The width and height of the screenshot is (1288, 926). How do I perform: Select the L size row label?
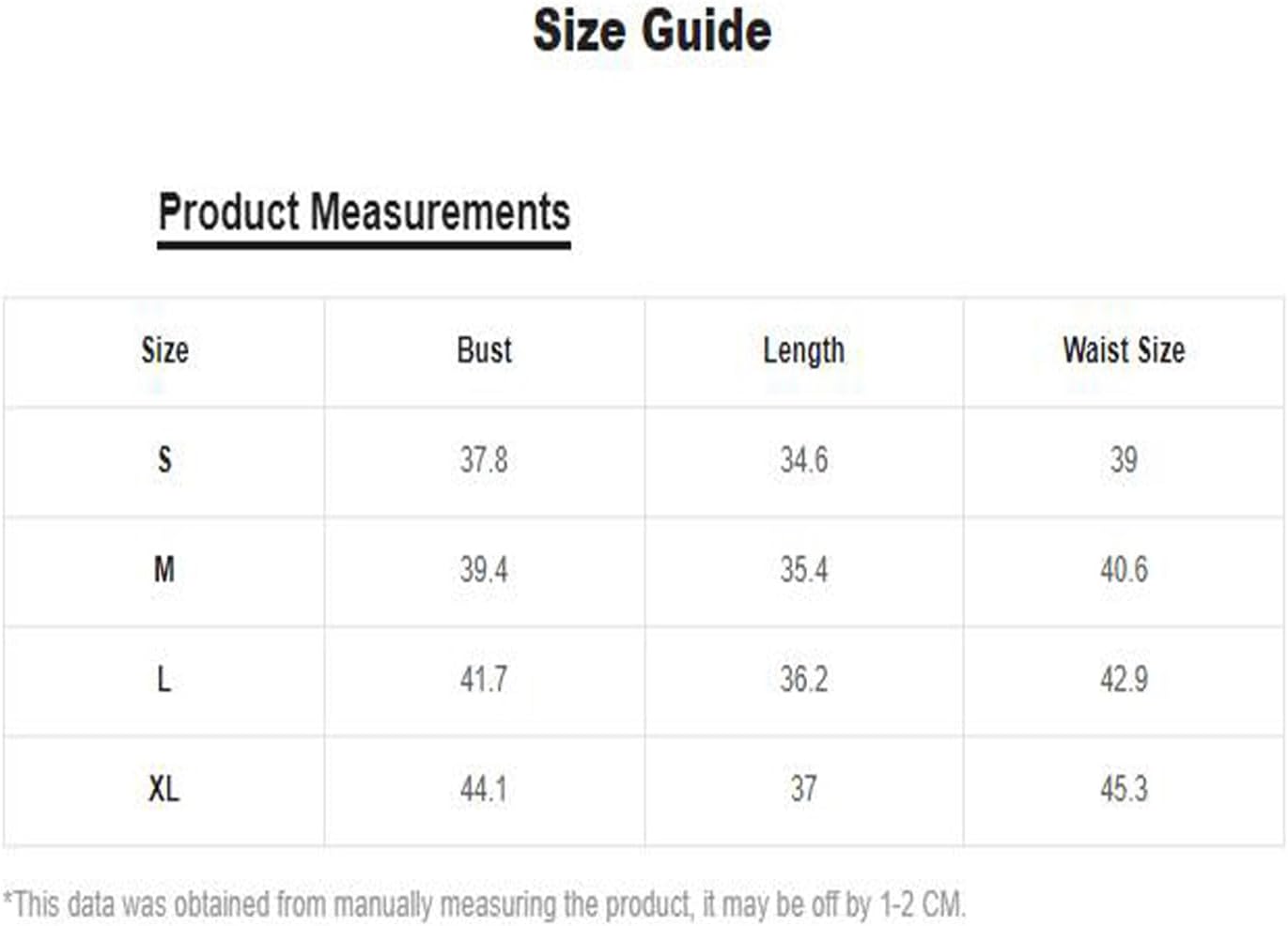click(x=164, y=679)
